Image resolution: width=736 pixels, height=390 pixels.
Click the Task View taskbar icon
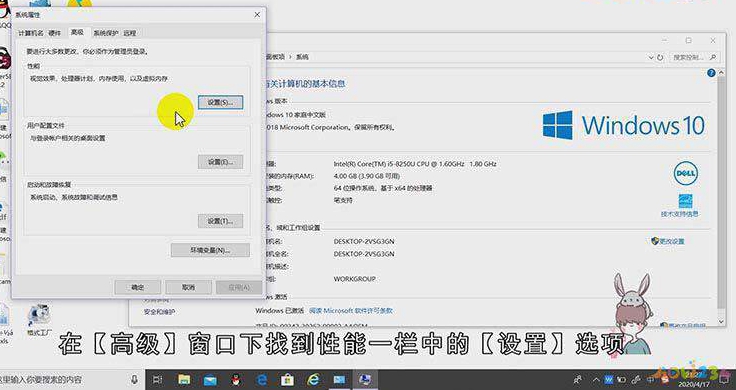coord(158,379)
